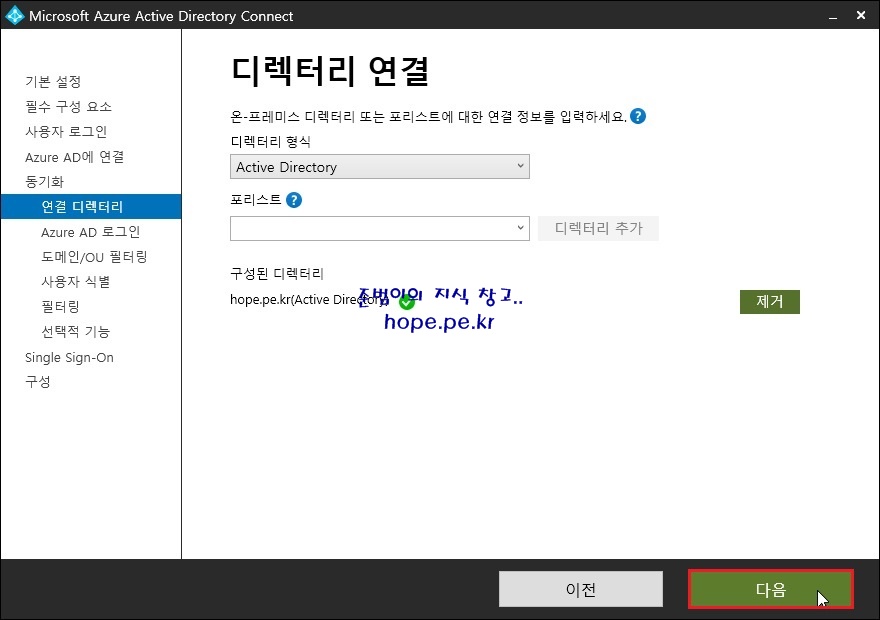Select 필터링 step in sidebar

tap(60, 307)
